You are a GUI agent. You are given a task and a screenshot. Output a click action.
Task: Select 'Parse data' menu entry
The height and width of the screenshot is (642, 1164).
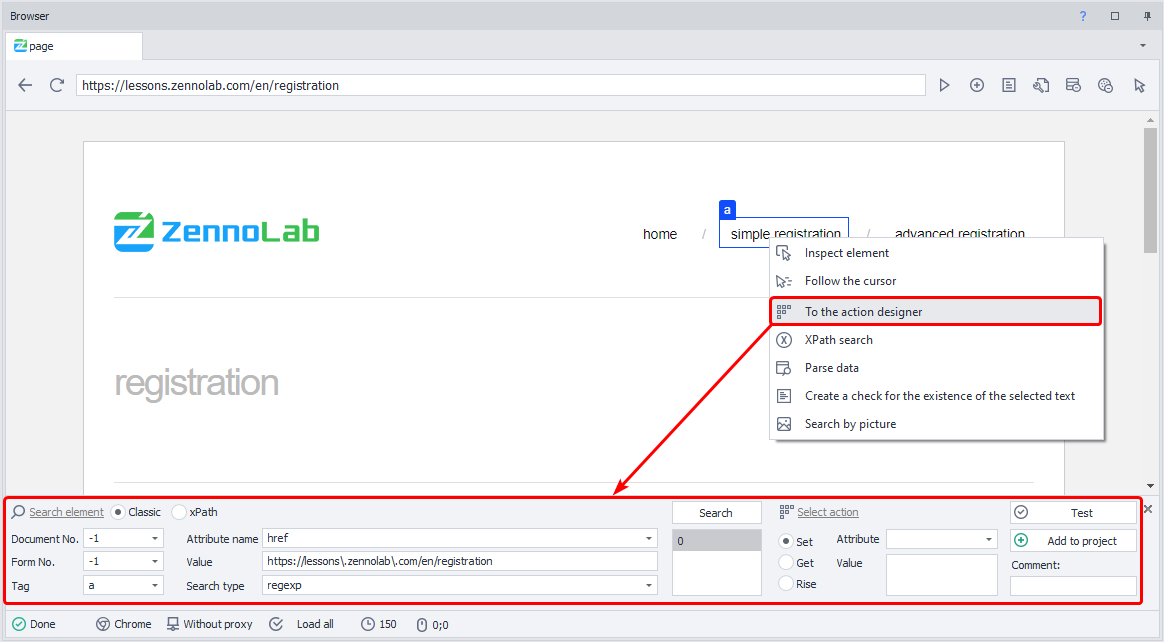coord(831,368)
